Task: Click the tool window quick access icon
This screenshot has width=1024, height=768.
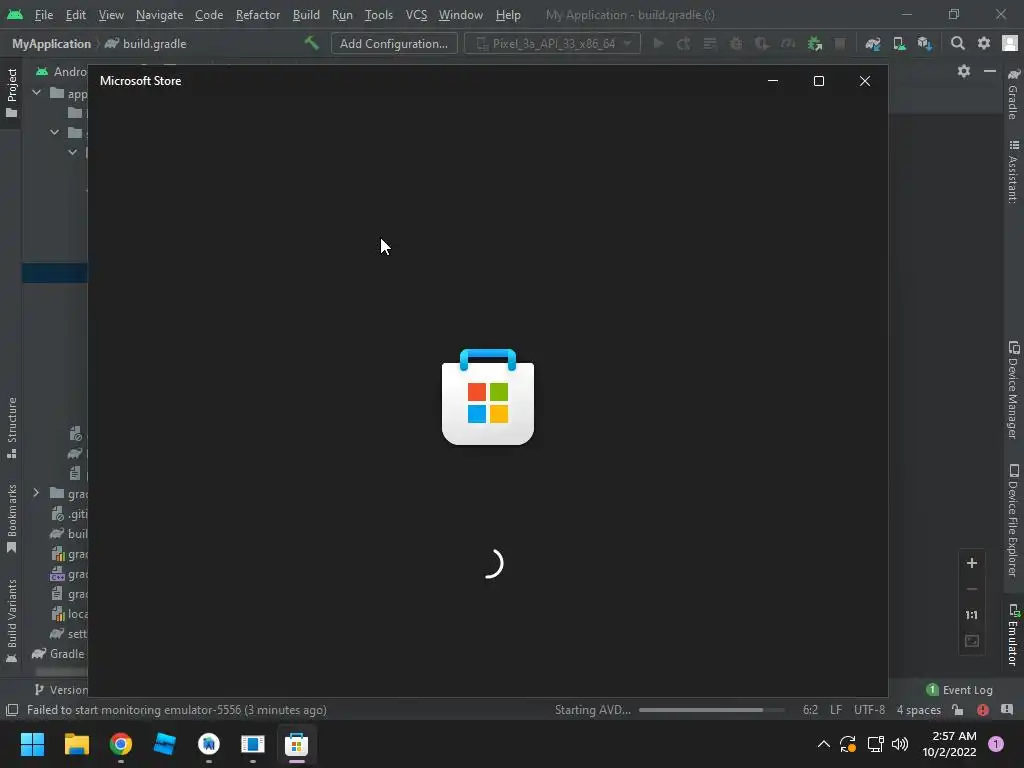Action: (x=12, y=710)
